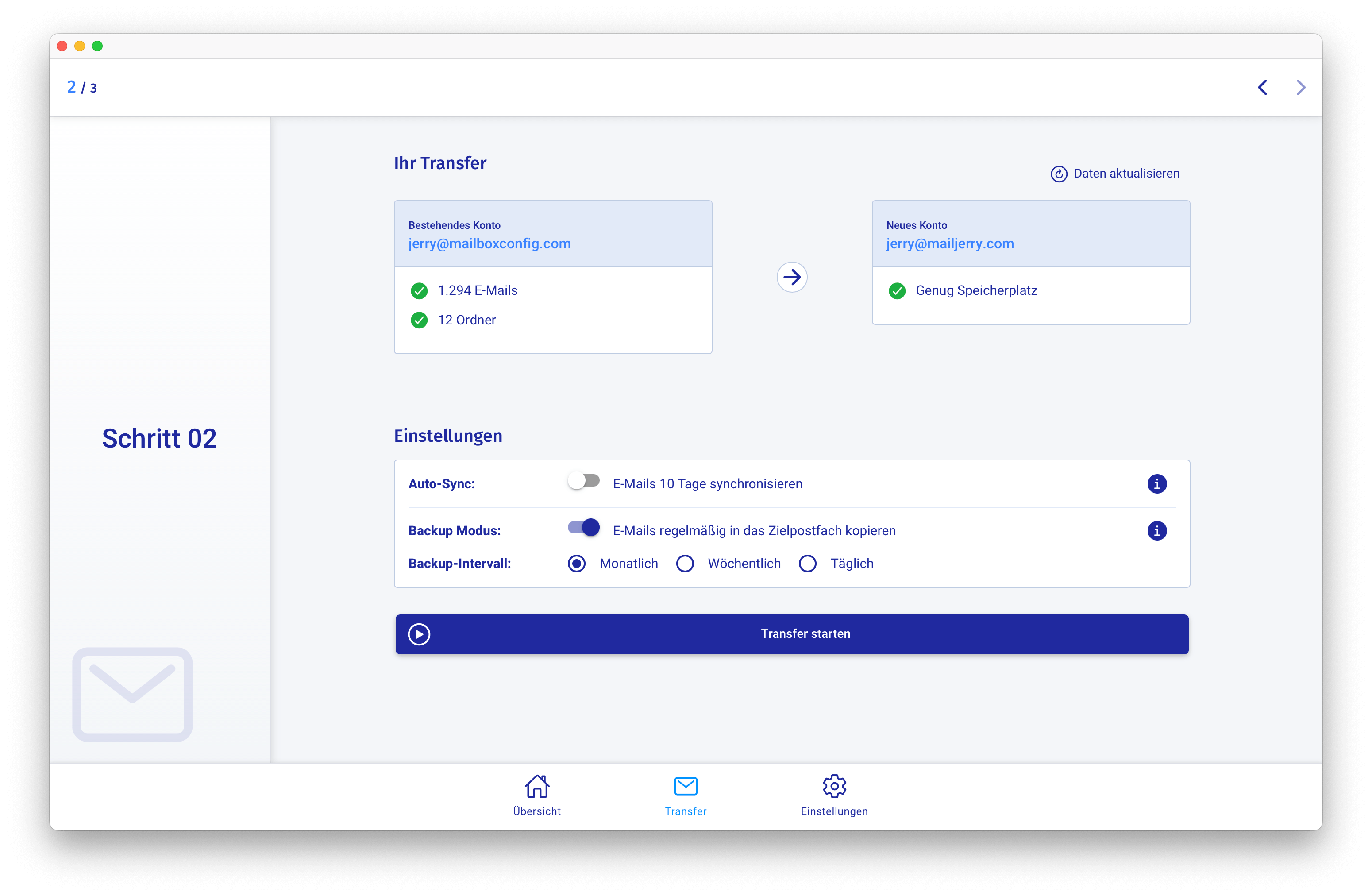Click the Auto-Sync label

coord(442,484)
